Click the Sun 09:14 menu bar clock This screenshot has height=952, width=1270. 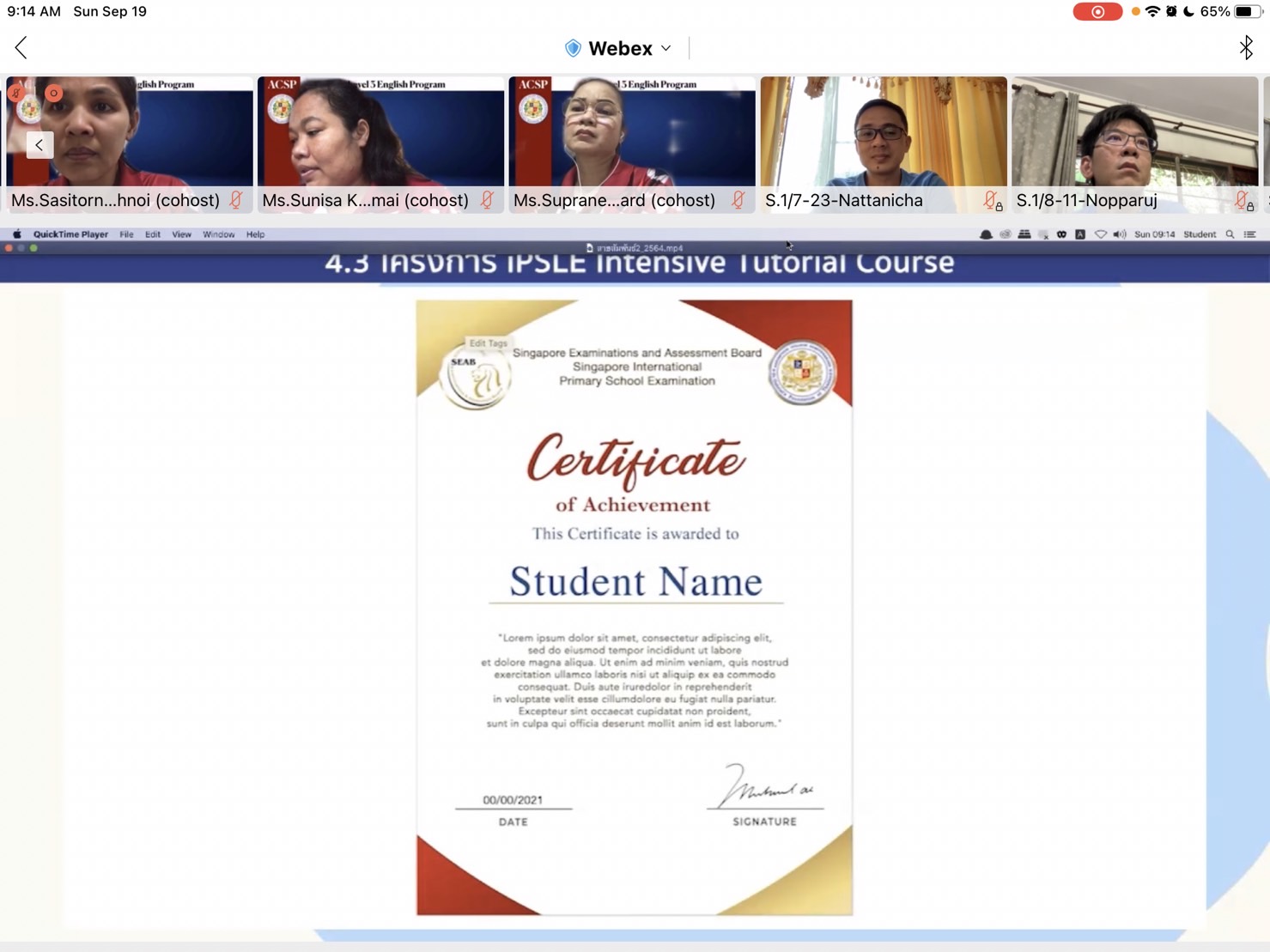click(x=1155, y=234)
